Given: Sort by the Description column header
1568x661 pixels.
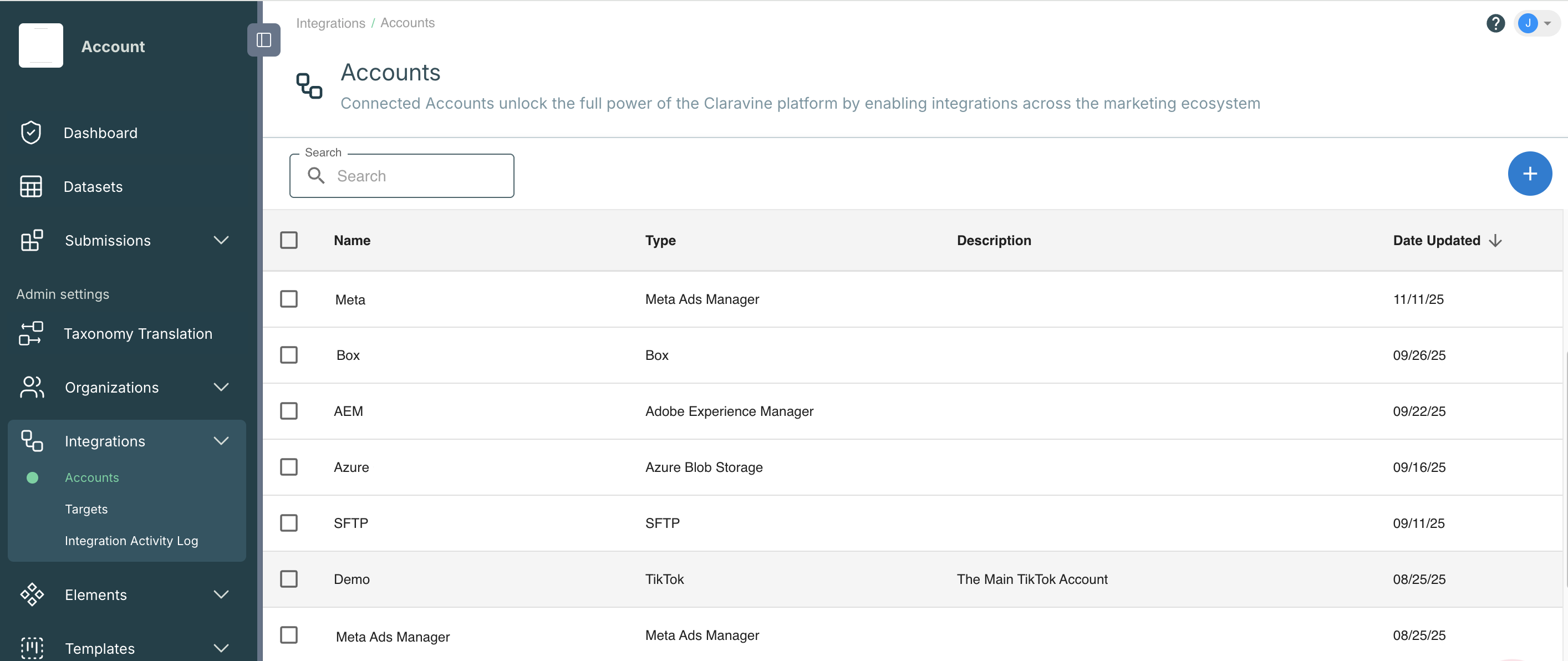Looking at the screenshot, I should click(x=994, y=241).
